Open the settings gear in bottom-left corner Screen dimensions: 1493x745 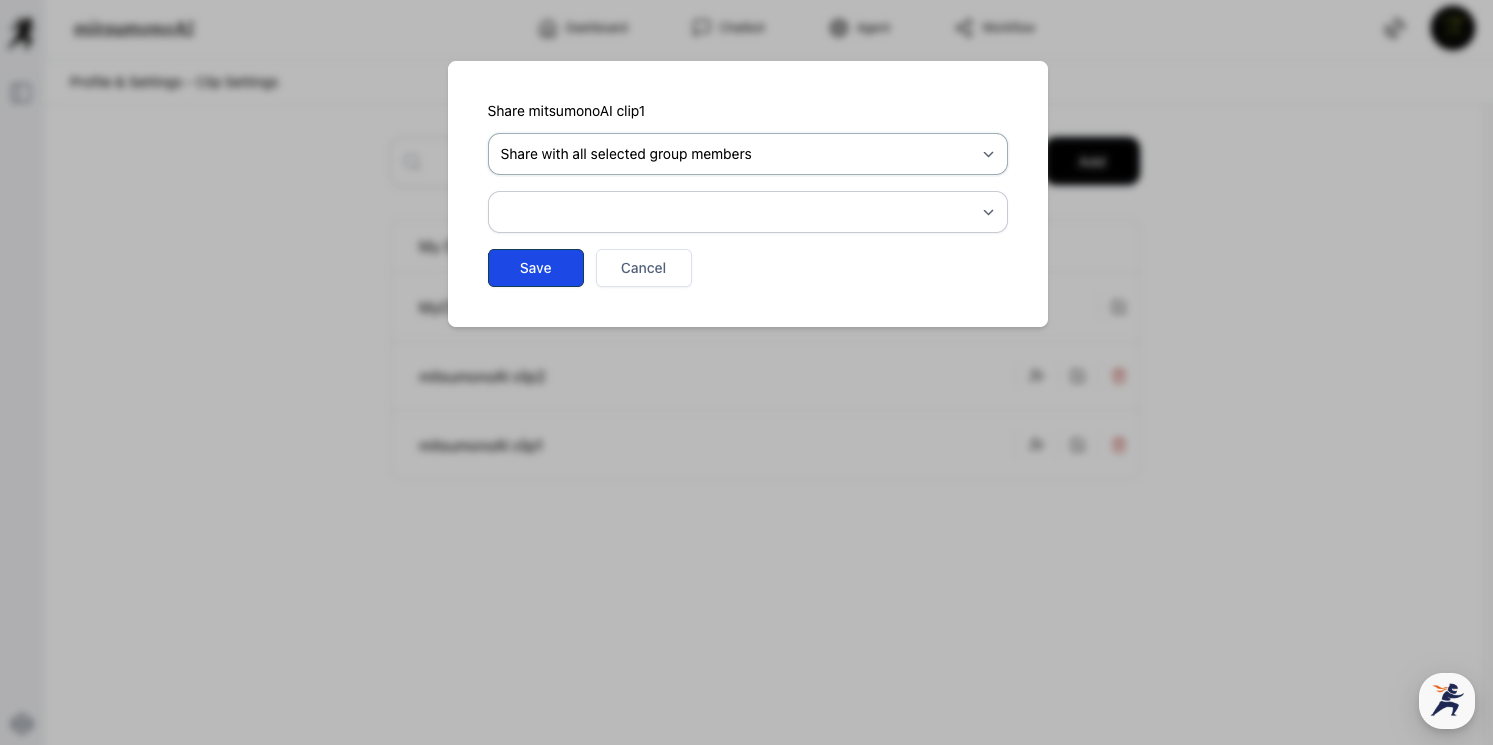click(22, 724)
